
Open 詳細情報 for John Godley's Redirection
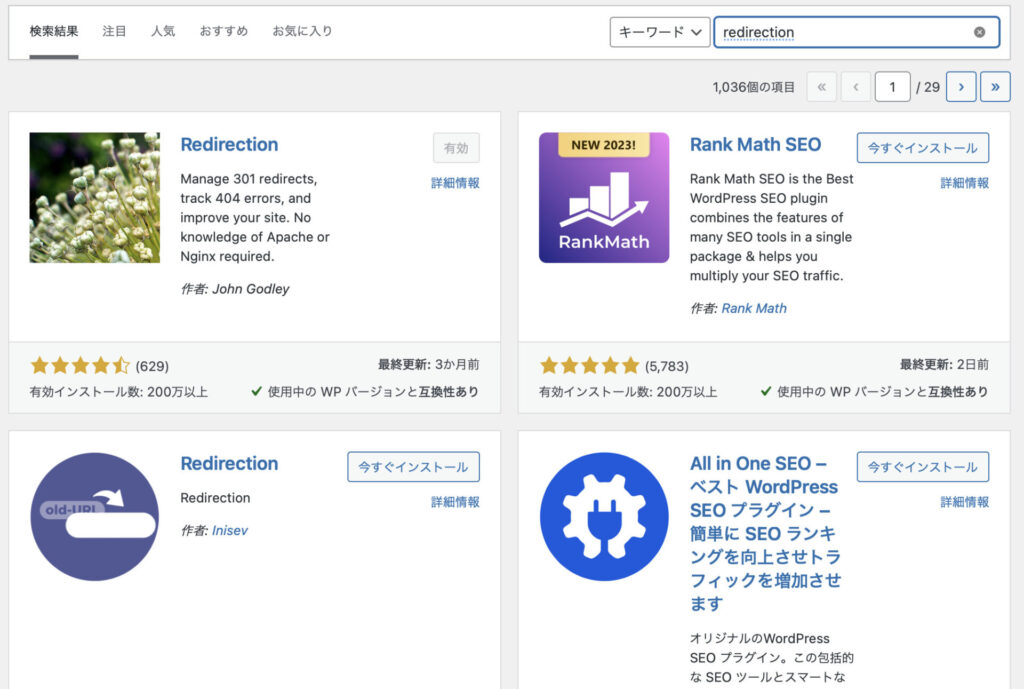455,183
